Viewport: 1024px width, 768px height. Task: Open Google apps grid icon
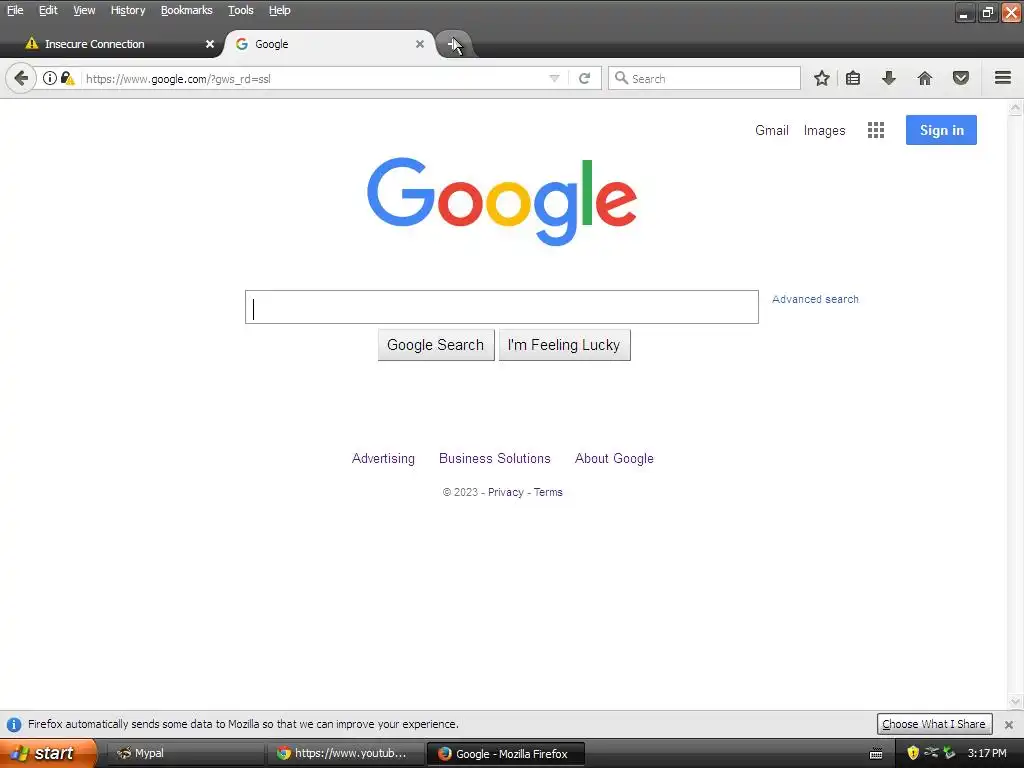click(x=876, y=130)
